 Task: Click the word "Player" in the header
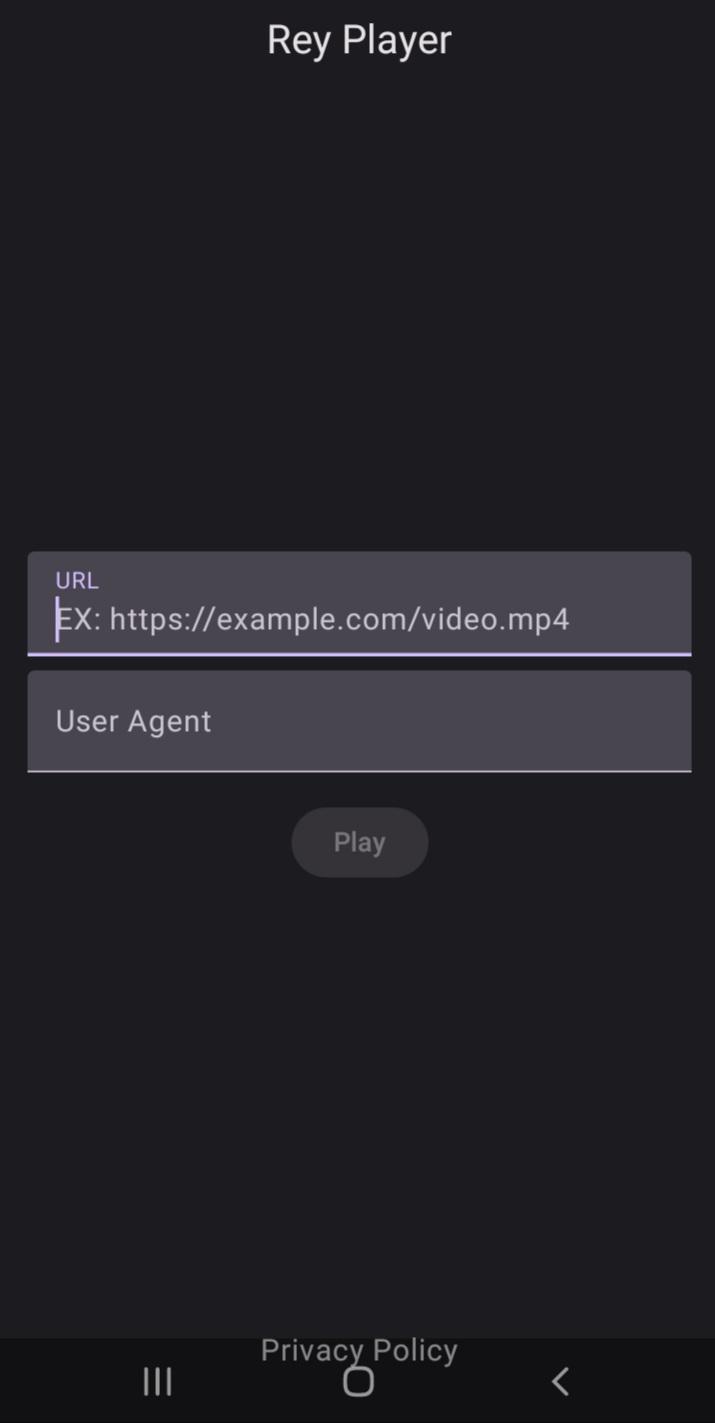pos(397,40)
